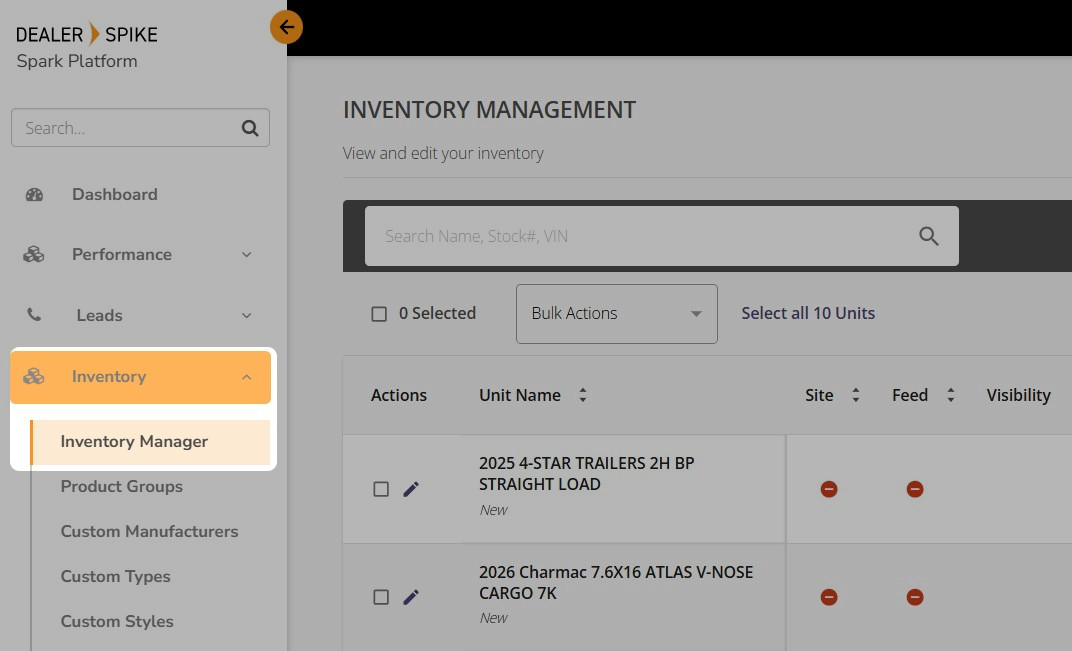This screenshot has height=651, width=1072.
Task: Click Site status icon for 4-Star Trailers
Action: (828, 489)
